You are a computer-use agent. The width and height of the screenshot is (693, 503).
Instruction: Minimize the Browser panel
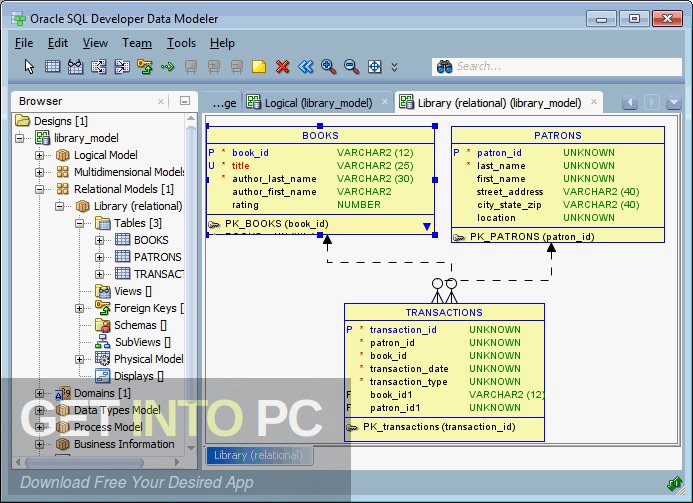[185, 101]
